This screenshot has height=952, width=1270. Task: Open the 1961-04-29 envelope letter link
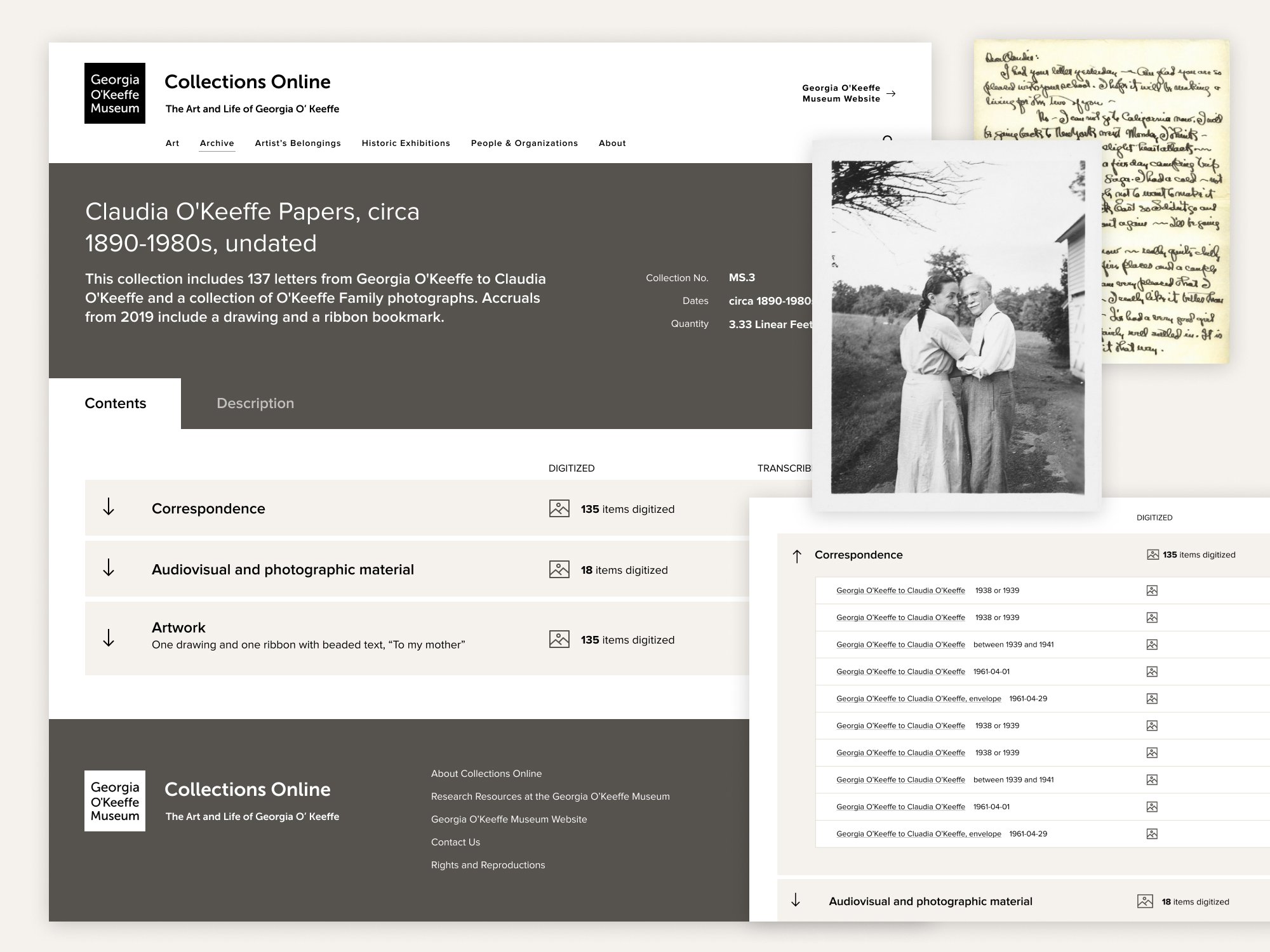tap(918, 699)
